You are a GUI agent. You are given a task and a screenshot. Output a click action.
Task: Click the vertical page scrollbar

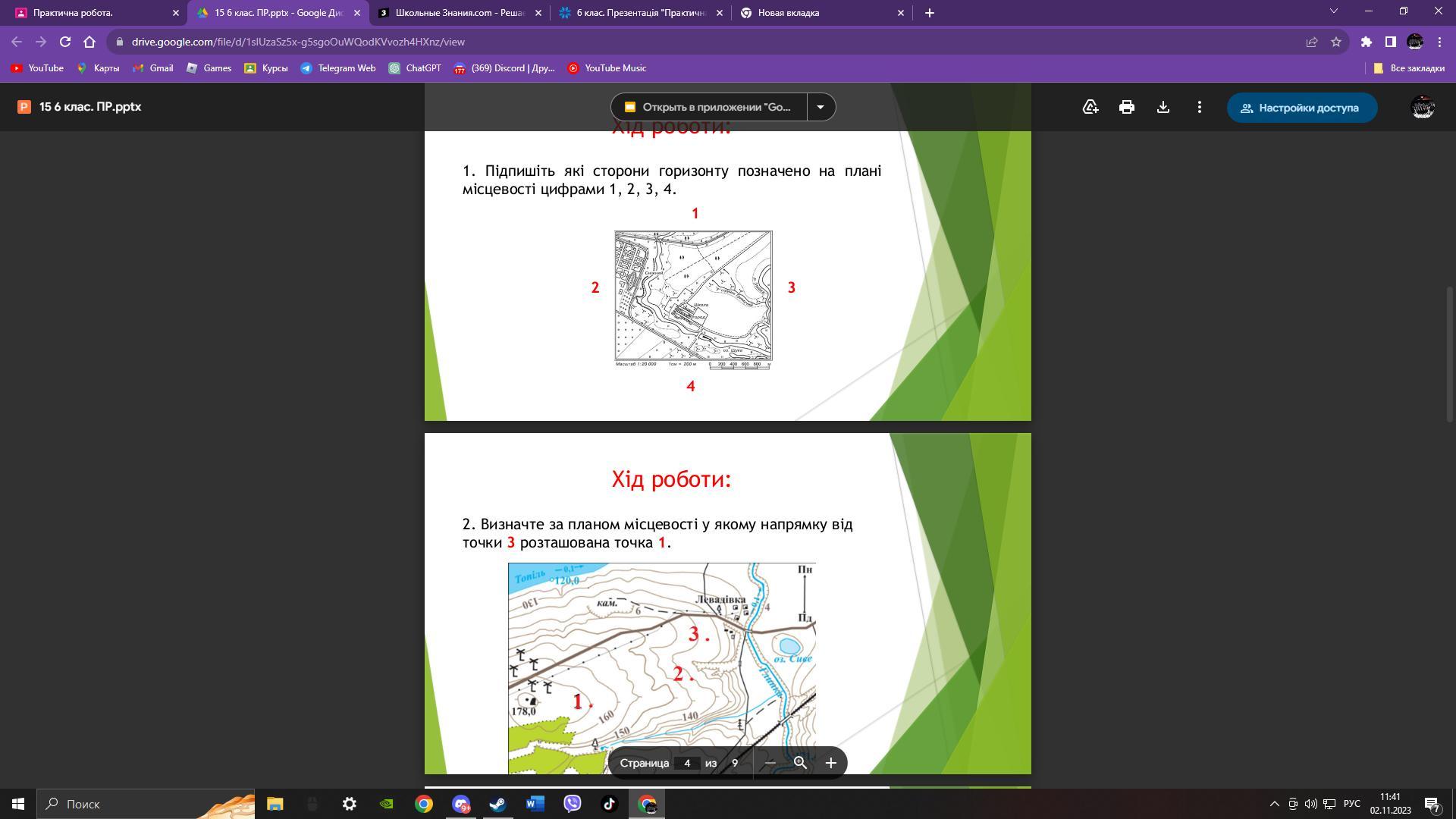pyautogui.click(x=1450, y=354)
